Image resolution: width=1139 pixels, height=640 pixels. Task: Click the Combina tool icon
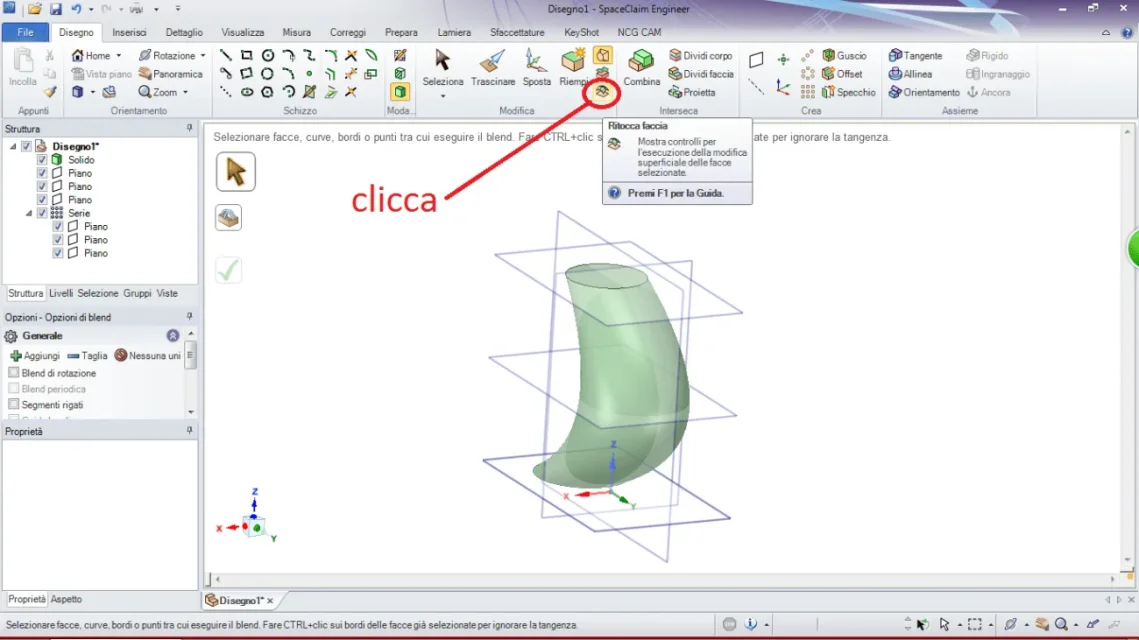641,67
